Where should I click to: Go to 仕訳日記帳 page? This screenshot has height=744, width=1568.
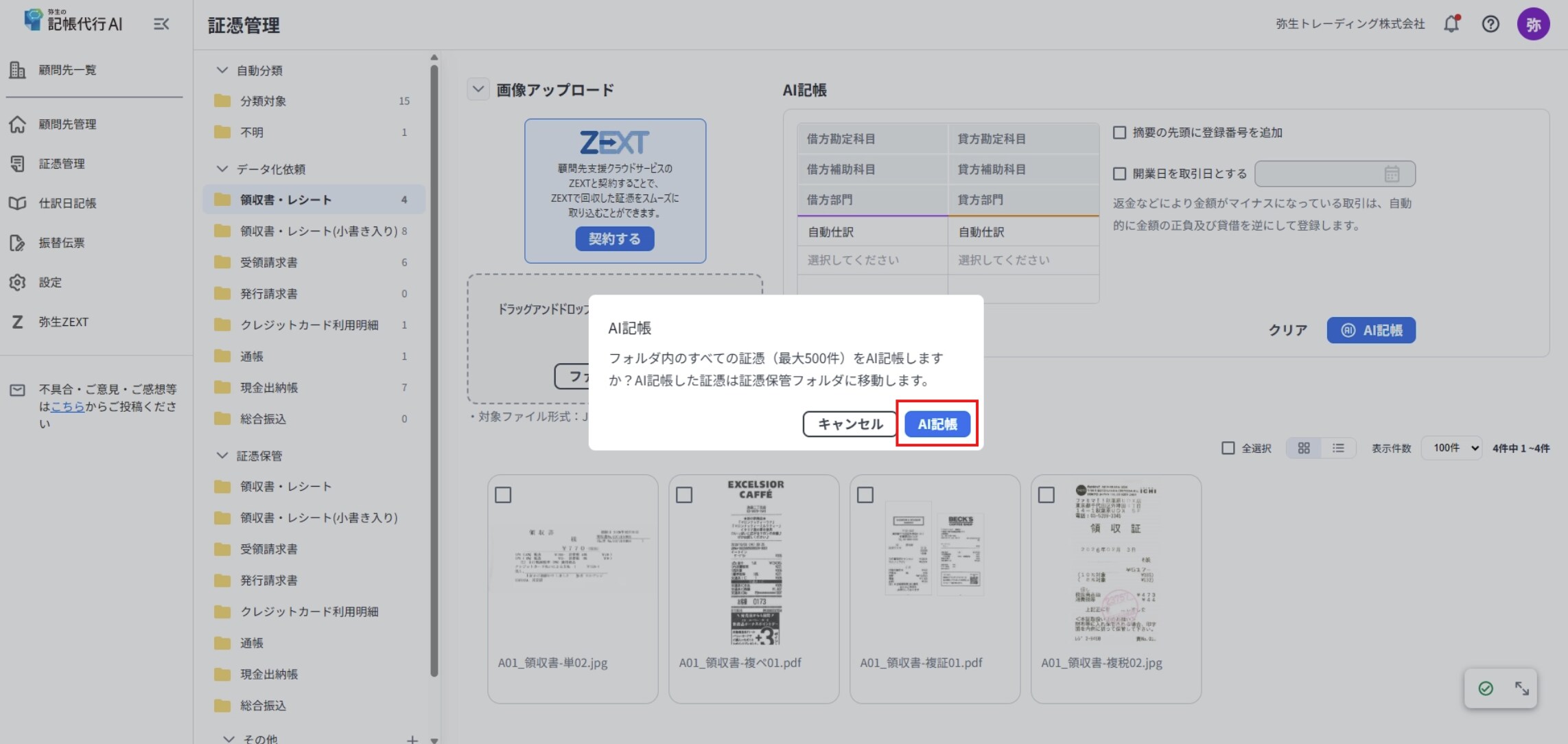coord(67,203)
